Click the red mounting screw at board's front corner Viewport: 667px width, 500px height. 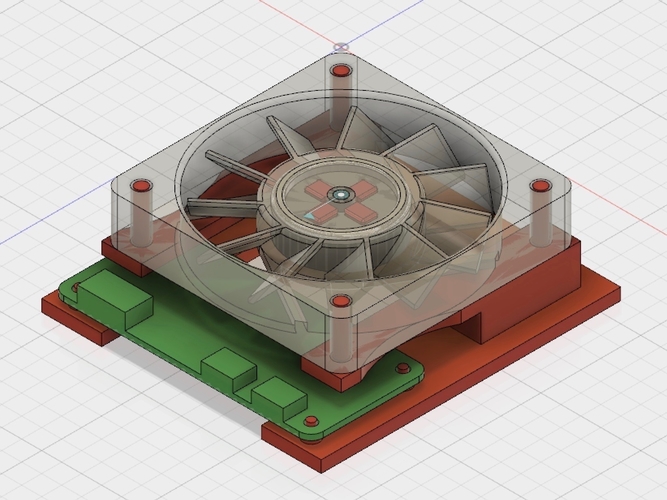pyautogui.click(x=311, y=421)
